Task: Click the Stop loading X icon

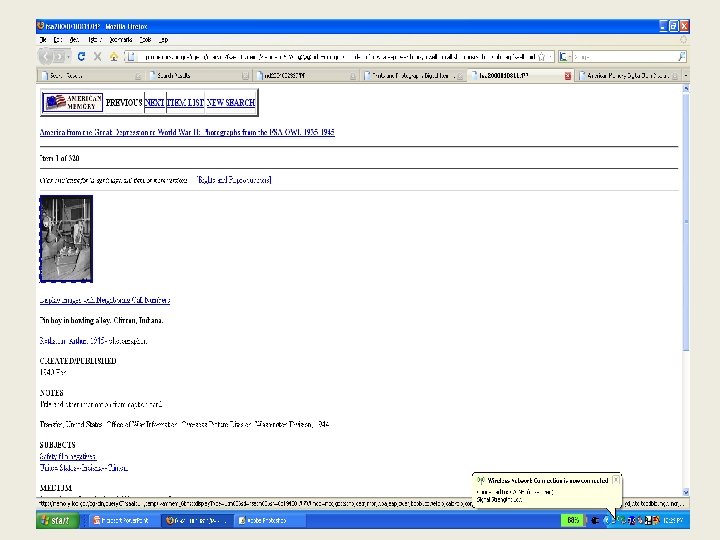Action: (97, 56)
